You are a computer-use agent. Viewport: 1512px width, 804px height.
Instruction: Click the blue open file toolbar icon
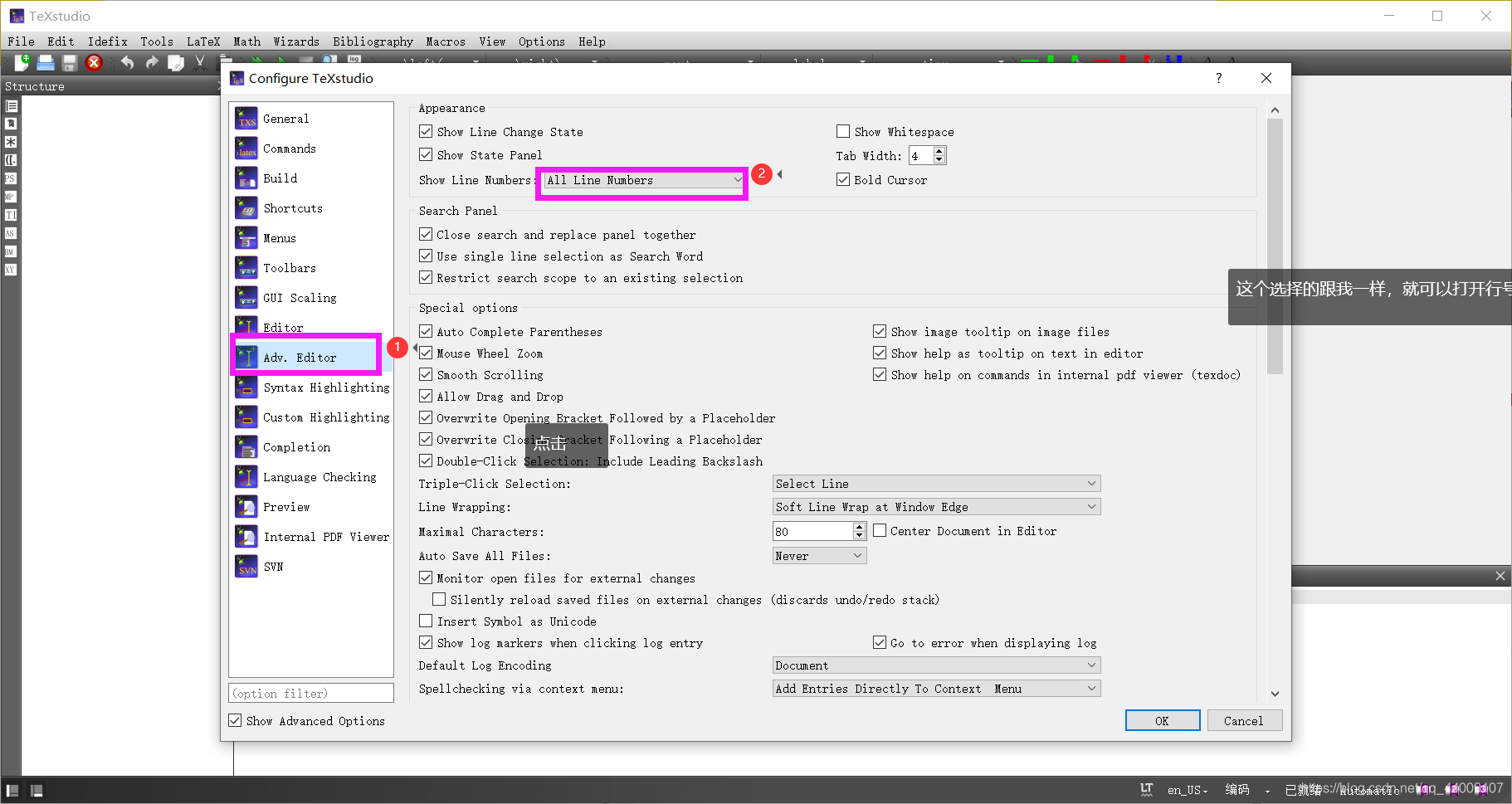pos(46,62)
